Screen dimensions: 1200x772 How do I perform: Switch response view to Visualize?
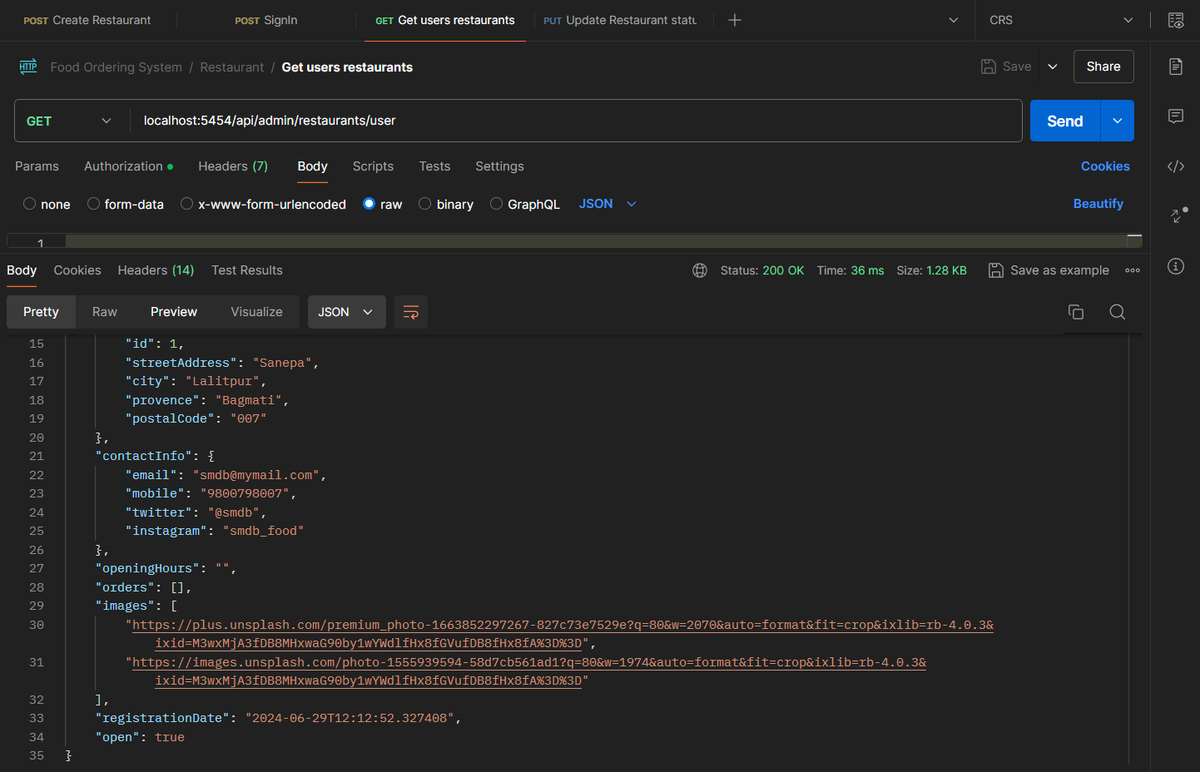pos(257,312)
